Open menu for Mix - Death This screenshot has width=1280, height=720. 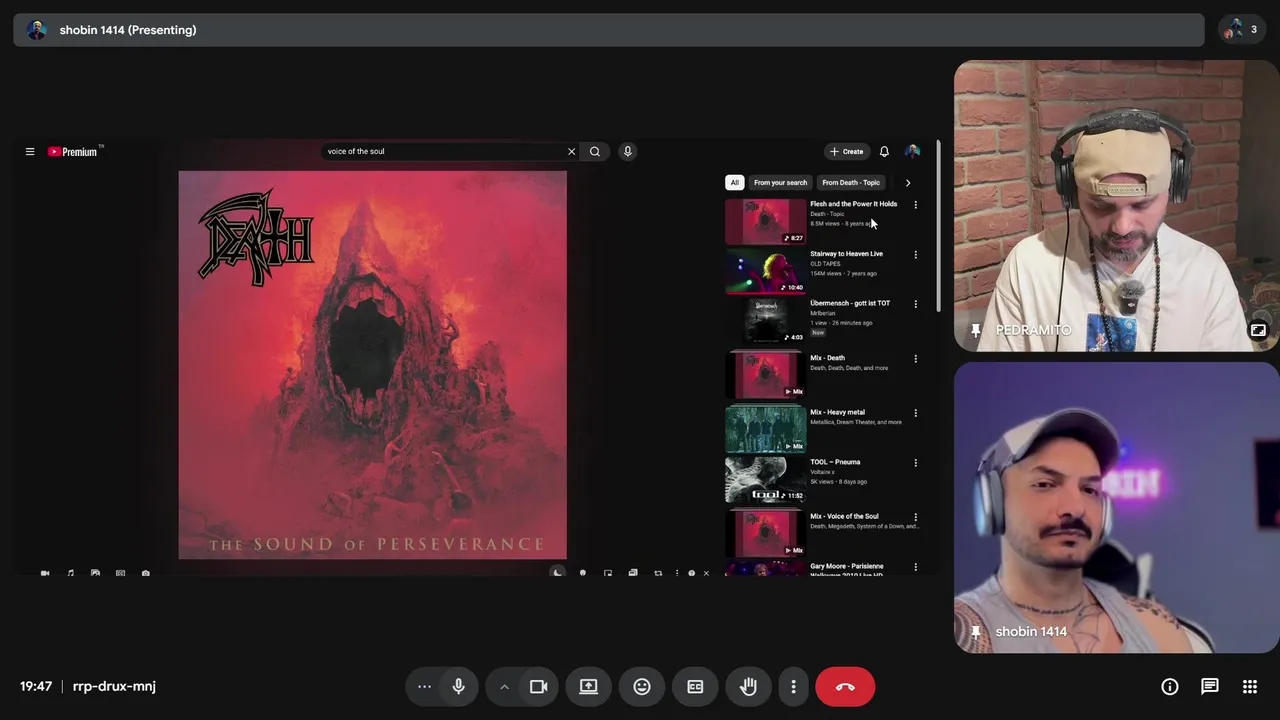pyautogui.click(x=915, y=359)
